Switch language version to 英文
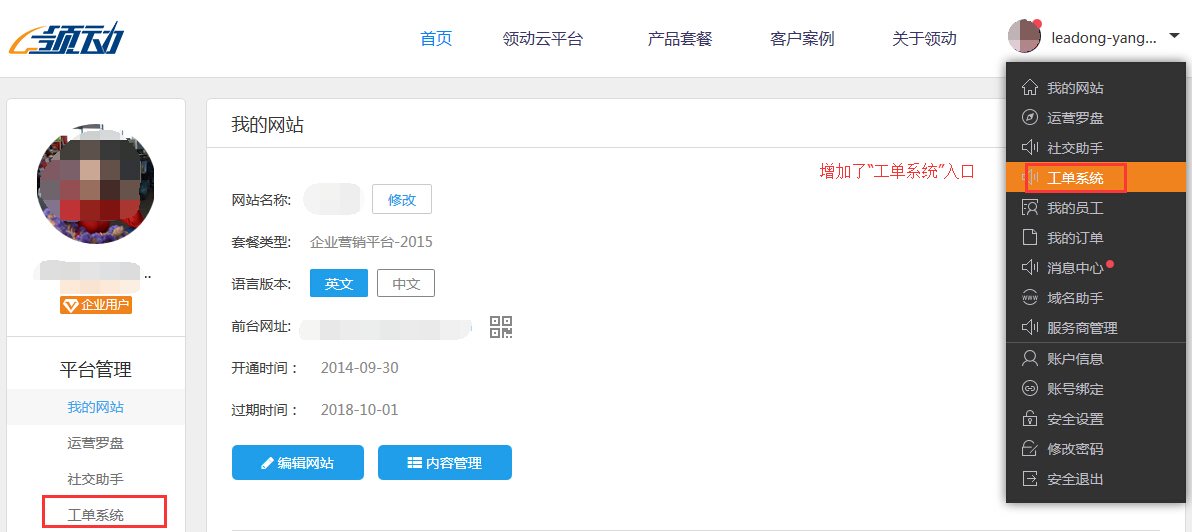 pos(339,284)
